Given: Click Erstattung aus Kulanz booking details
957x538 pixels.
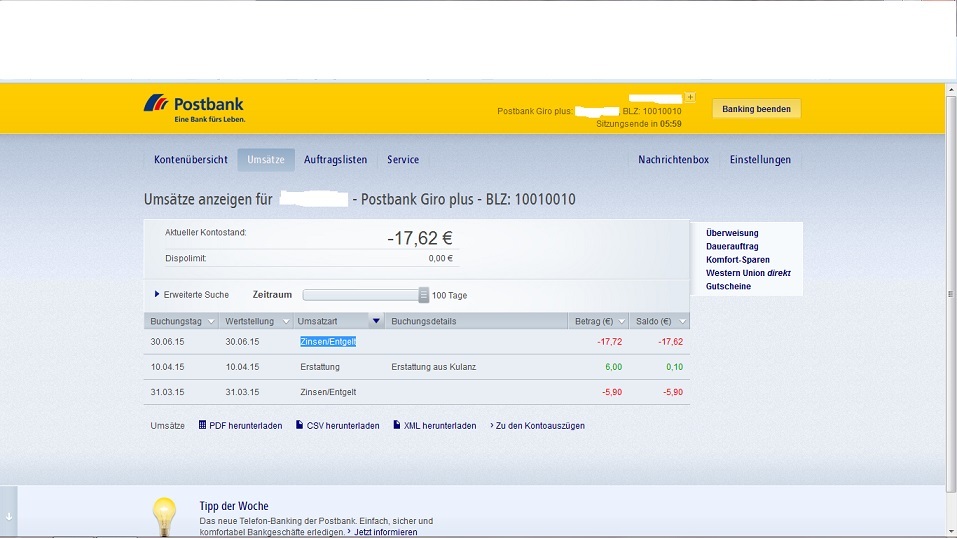Looking at the screenshot, I should (433, 367).
